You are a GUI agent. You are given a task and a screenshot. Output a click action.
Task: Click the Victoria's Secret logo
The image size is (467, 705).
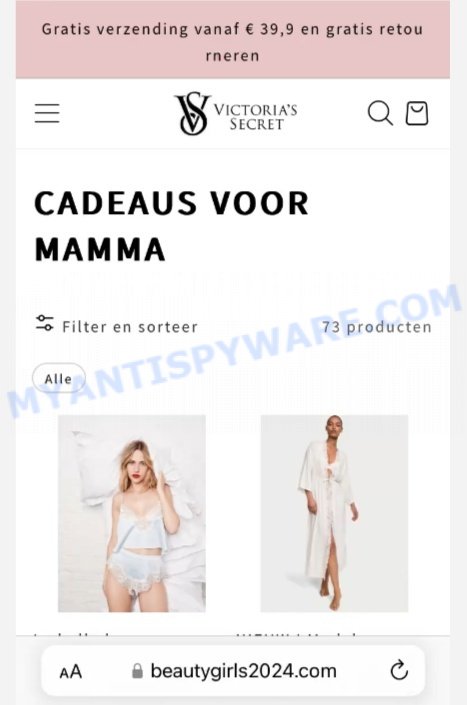[236, 113]
